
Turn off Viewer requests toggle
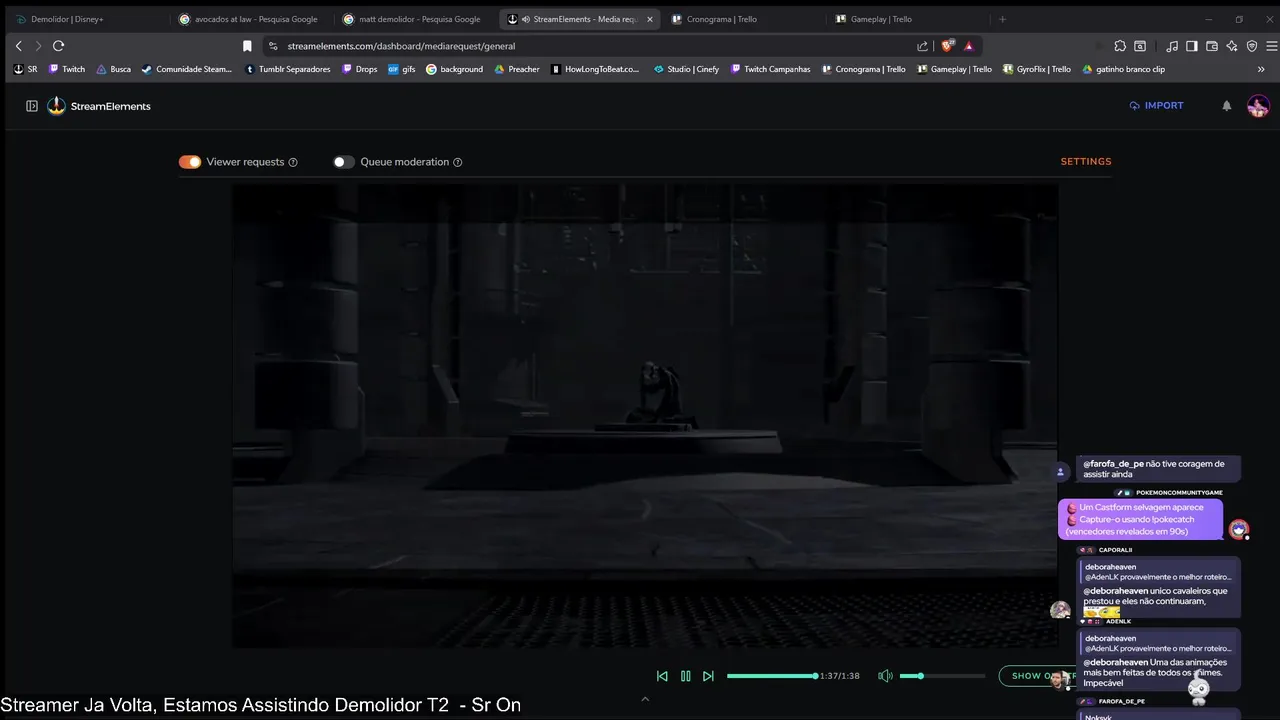pyautogui.click(x=190, y=162)
